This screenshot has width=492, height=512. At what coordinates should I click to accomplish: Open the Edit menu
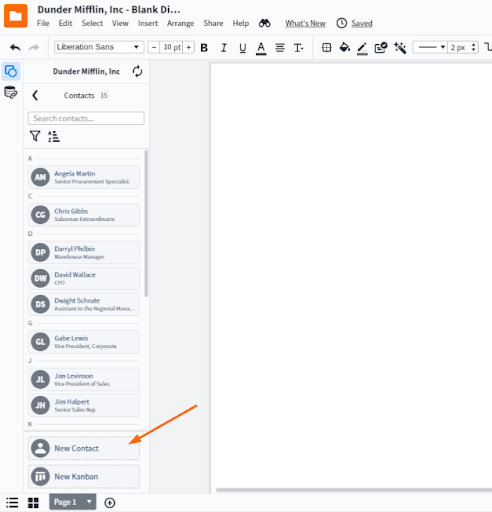click(x=65, y=23)
